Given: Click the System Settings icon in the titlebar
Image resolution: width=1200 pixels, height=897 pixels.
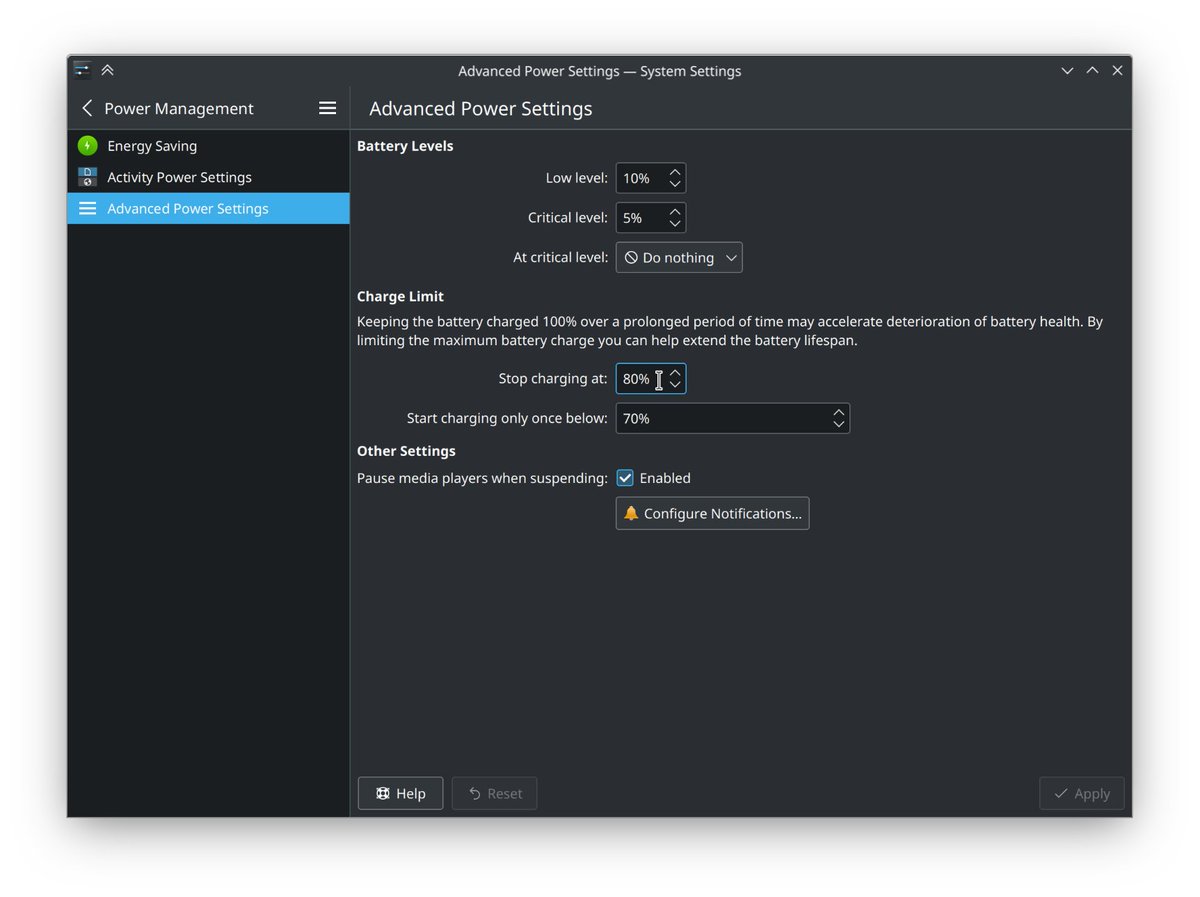Looking at the screenshot, I should tap(80, 70).
